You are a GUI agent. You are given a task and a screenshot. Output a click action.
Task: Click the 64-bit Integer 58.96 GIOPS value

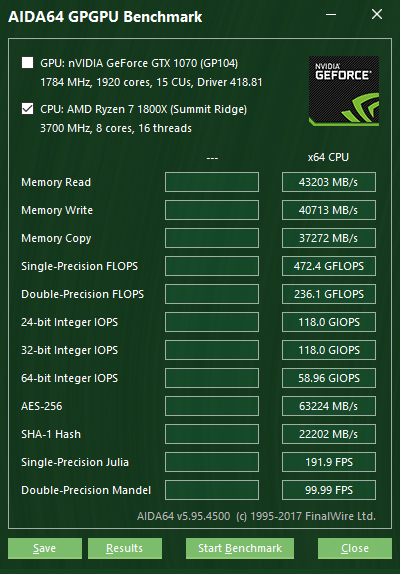point(329,378)
